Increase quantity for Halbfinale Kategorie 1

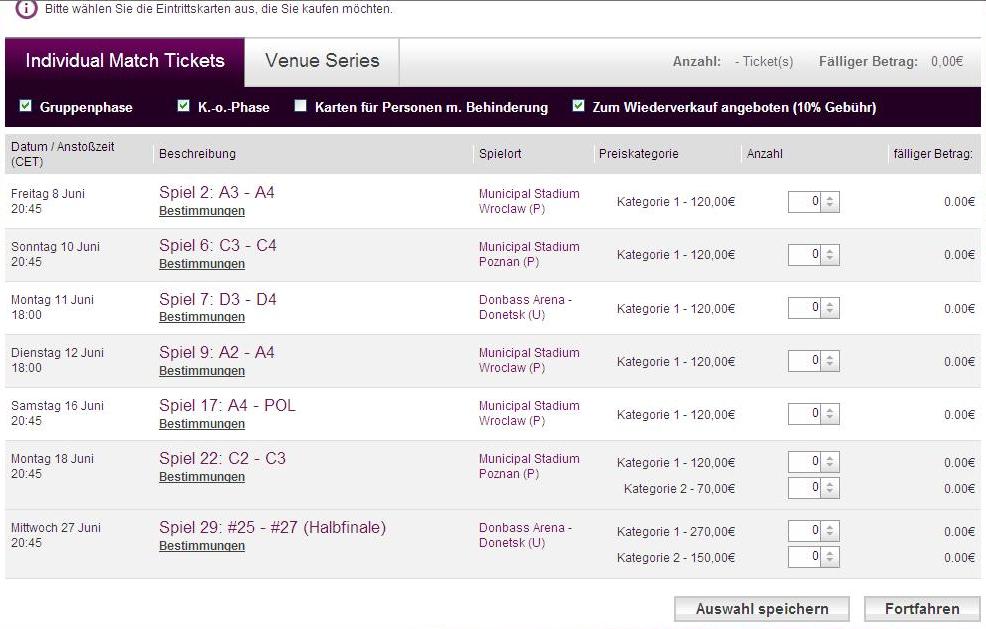[x=831, y=526]
